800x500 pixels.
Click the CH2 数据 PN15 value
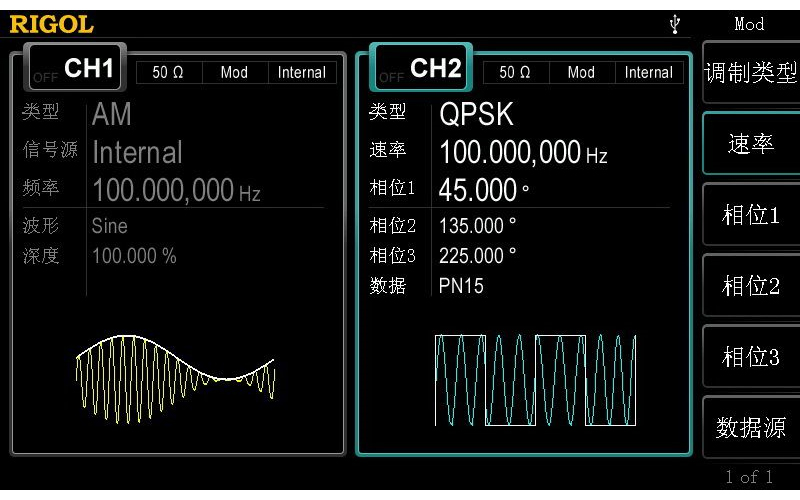click(461, 286)
